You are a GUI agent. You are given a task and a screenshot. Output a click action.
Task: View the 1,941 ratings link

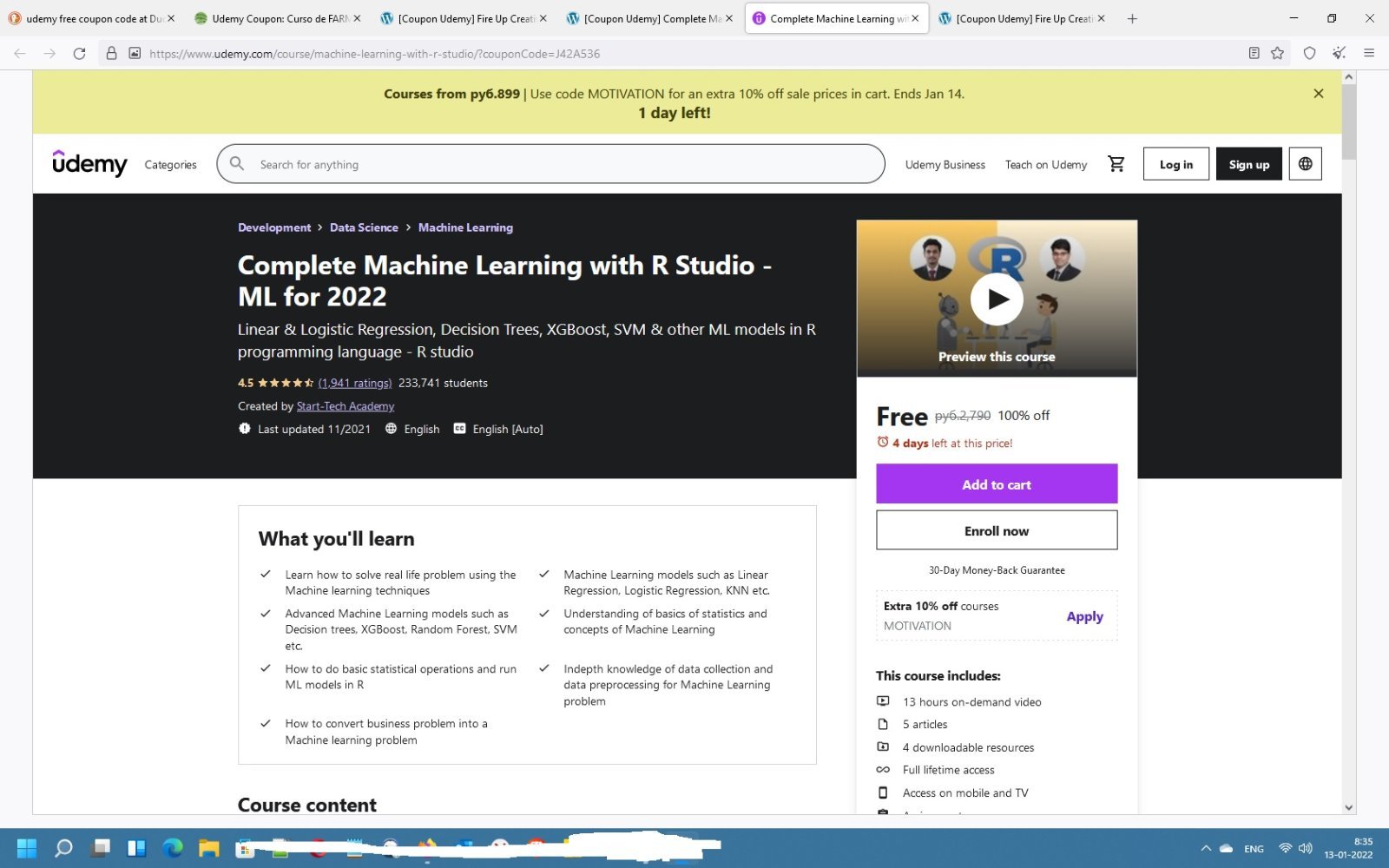[355, 383]
